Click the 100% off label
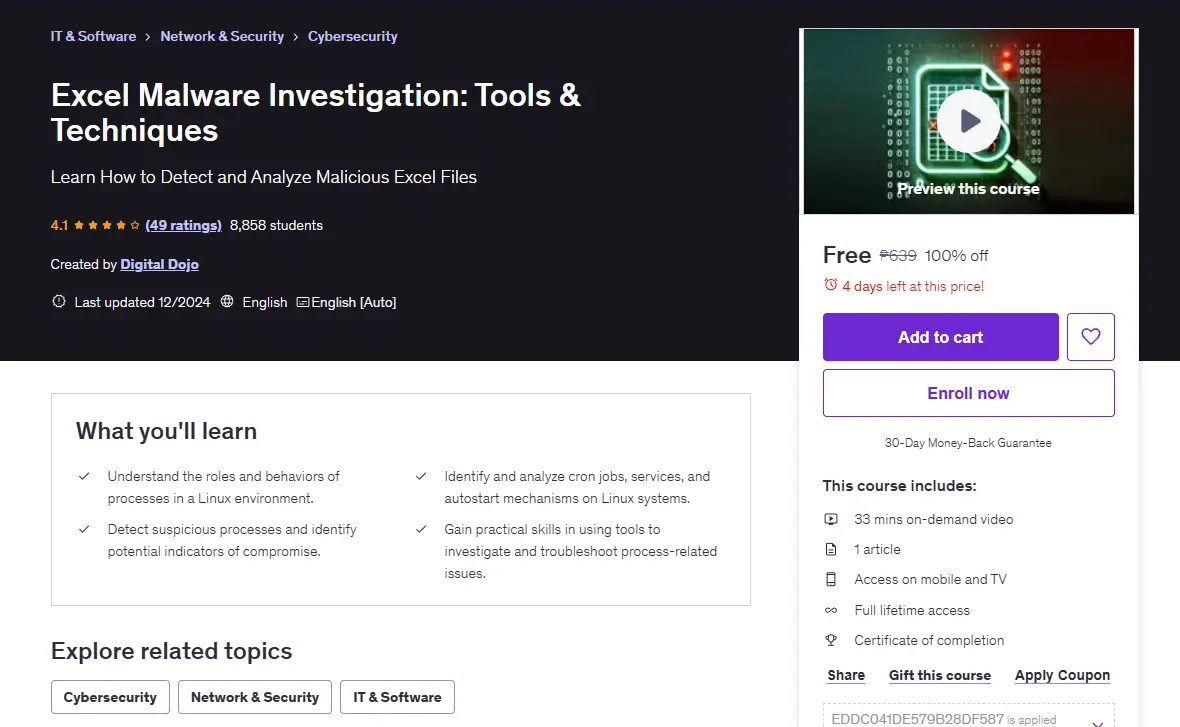Screen dimensions: 1180x727 click(x=956, y=256)
